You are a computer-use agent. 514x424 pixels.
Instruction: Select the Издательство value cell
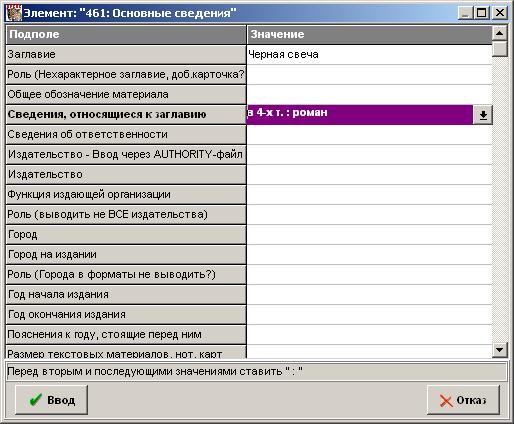(369, 174)
